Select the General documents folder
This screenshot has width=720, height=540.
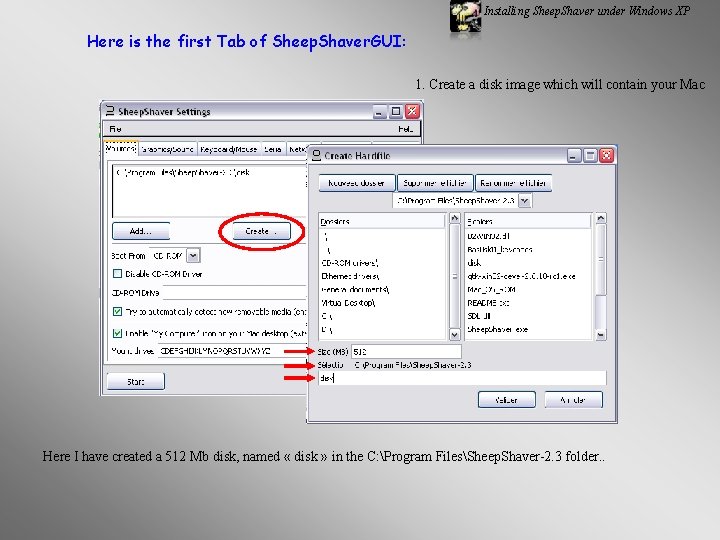click(355, 290)
